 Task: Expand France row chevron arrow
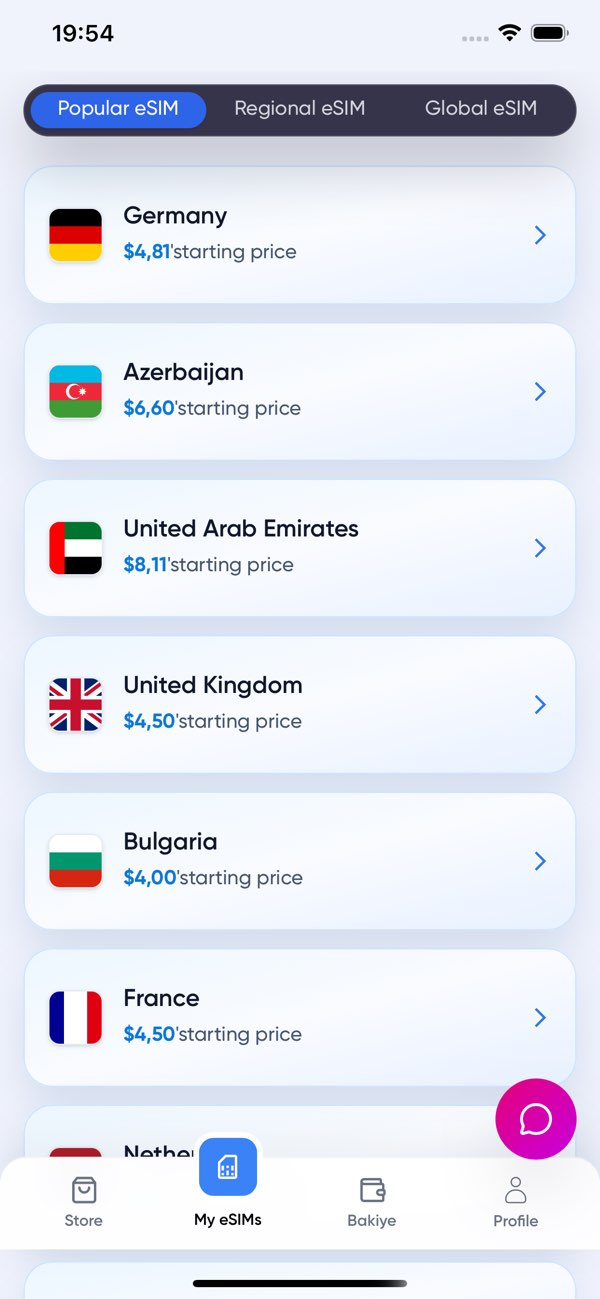tap(540, 1018)
